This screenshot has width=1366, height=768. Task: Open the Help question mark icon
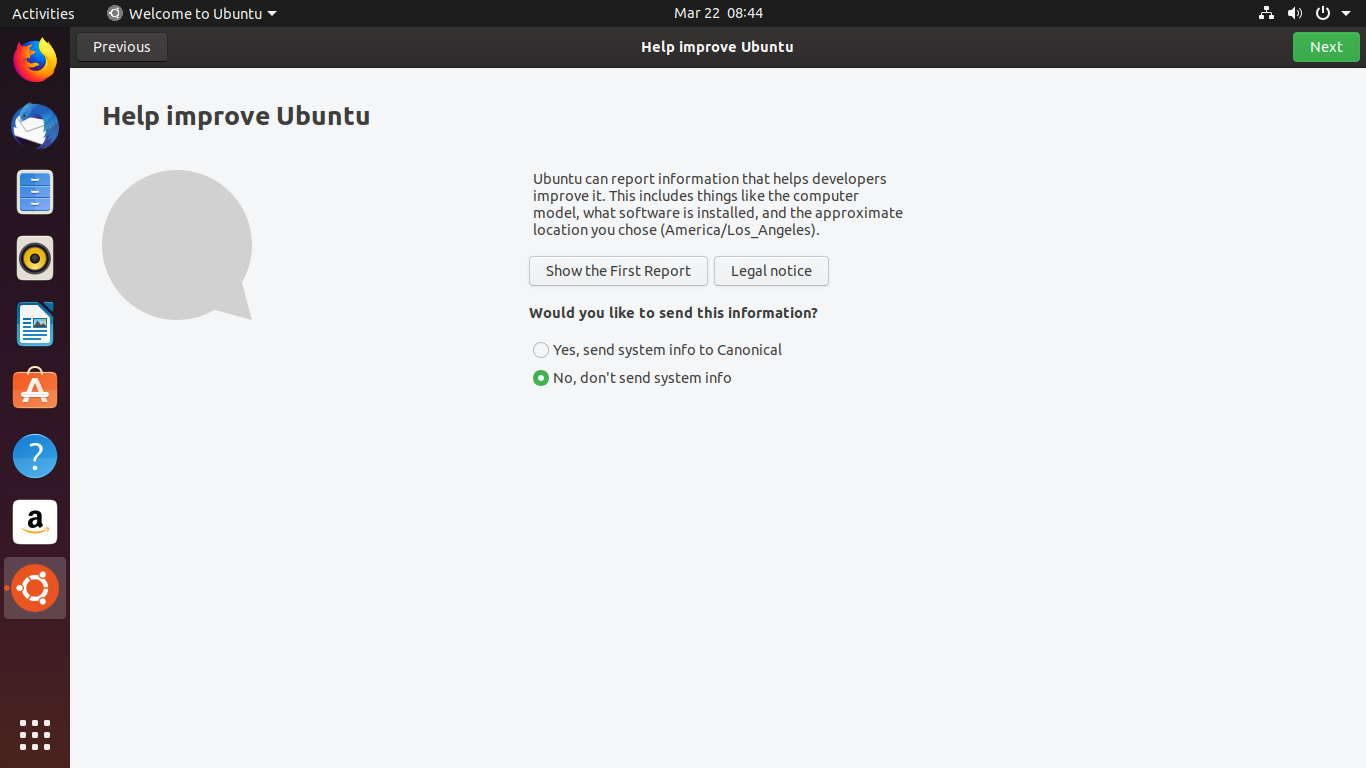pyautogui.click(x=35, y=456)
